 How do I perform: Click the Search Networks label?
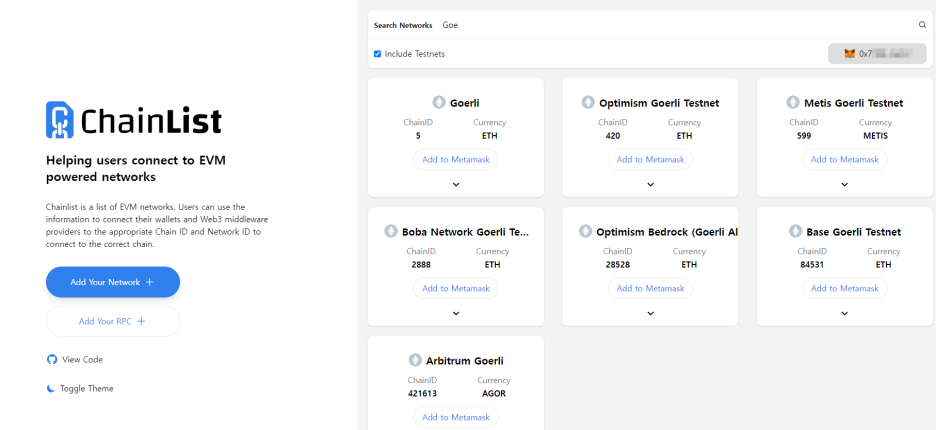coord(403,25)
